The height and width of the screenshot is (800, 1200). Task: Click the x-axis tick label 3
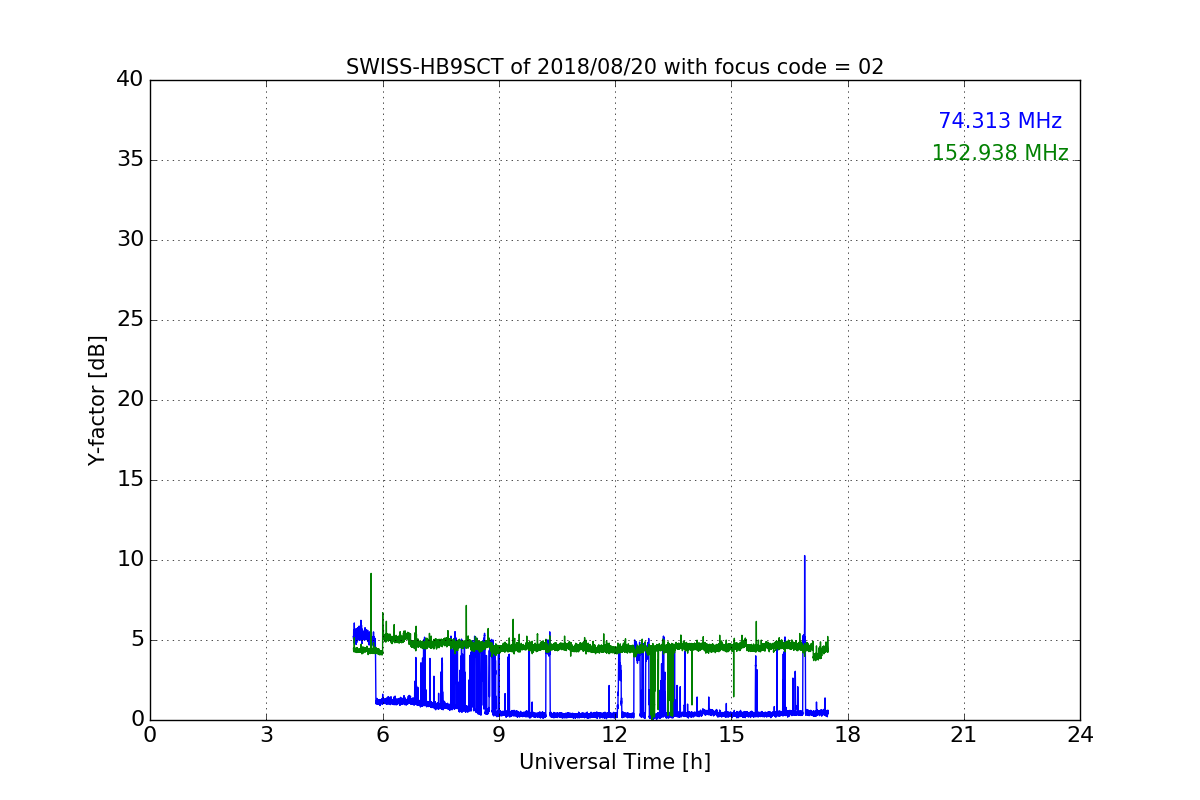pos(266,735)
